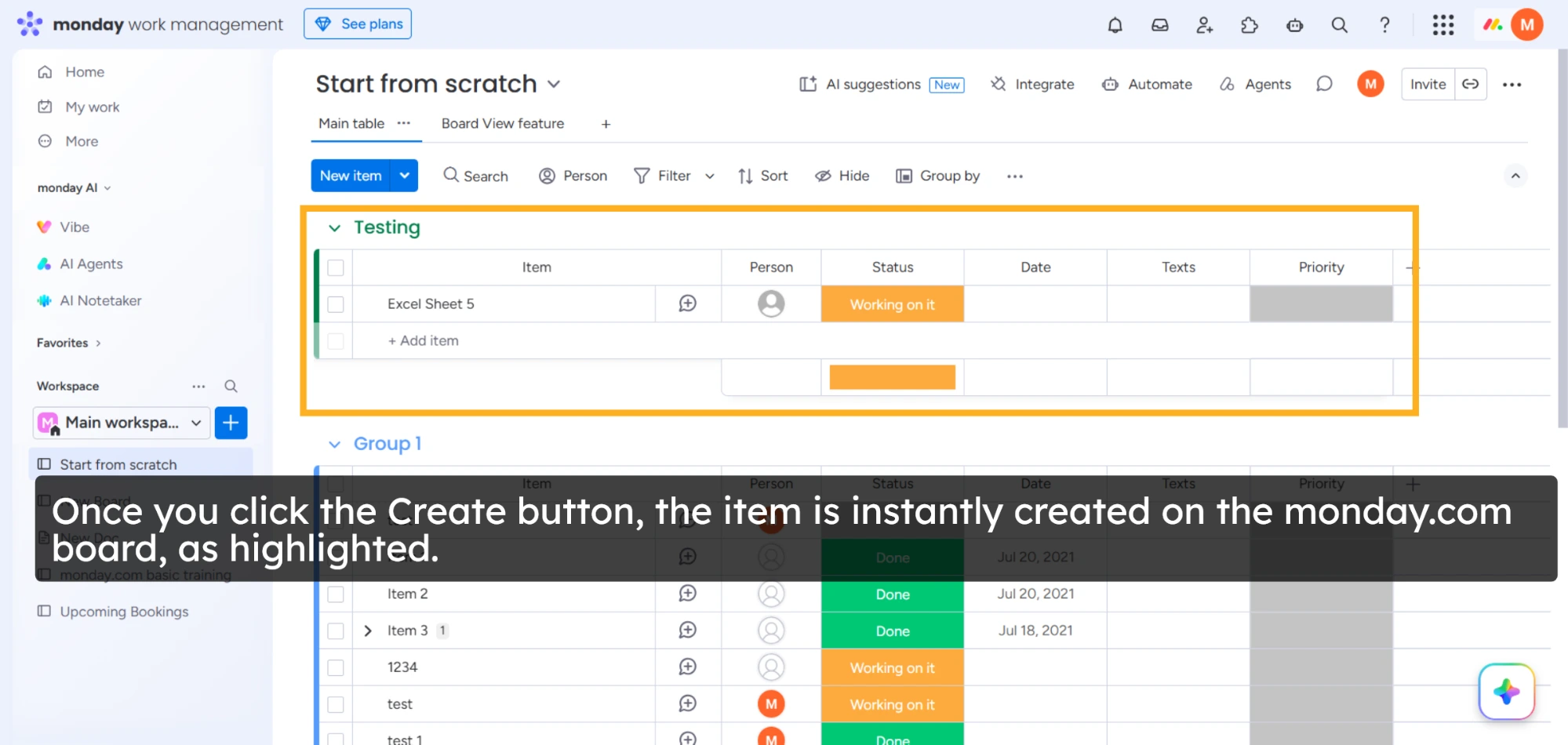Open the products switcher grid icon
The image size is (1568, 745).
point(1443,25)
